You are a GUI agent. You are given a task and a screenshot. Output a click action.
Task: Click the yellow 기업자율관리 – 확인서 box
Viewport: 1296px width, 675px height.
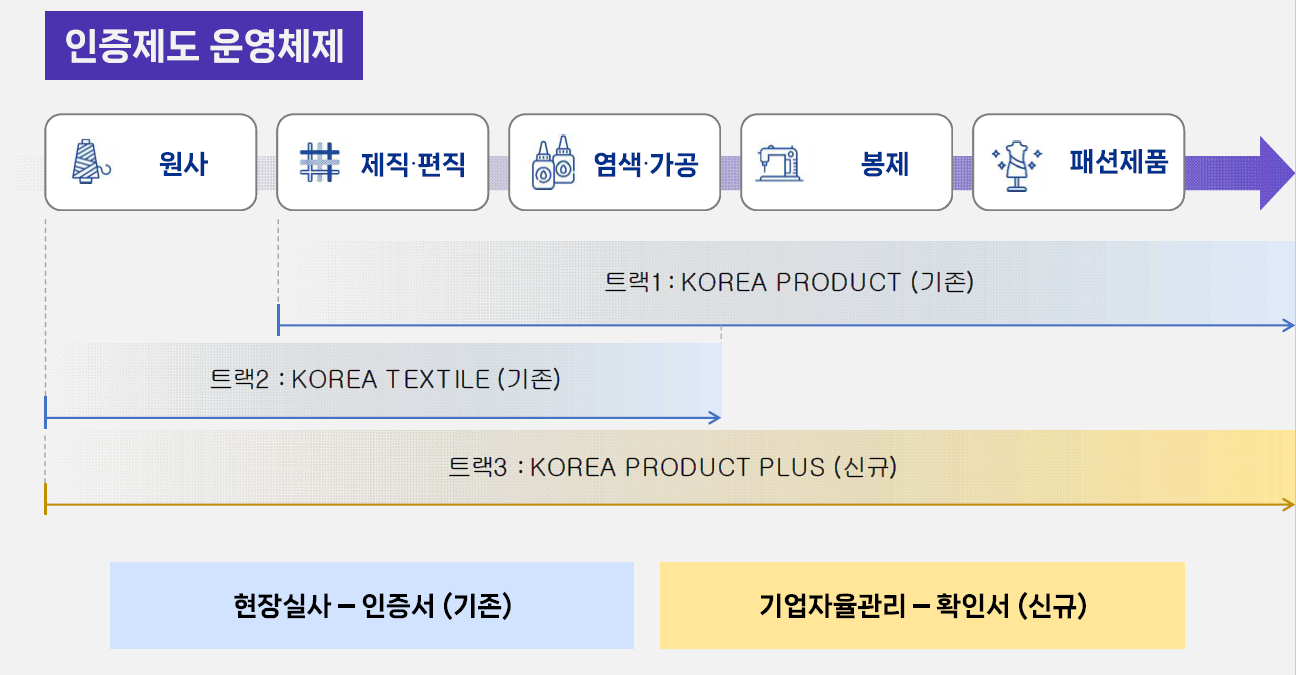(922, 606)
